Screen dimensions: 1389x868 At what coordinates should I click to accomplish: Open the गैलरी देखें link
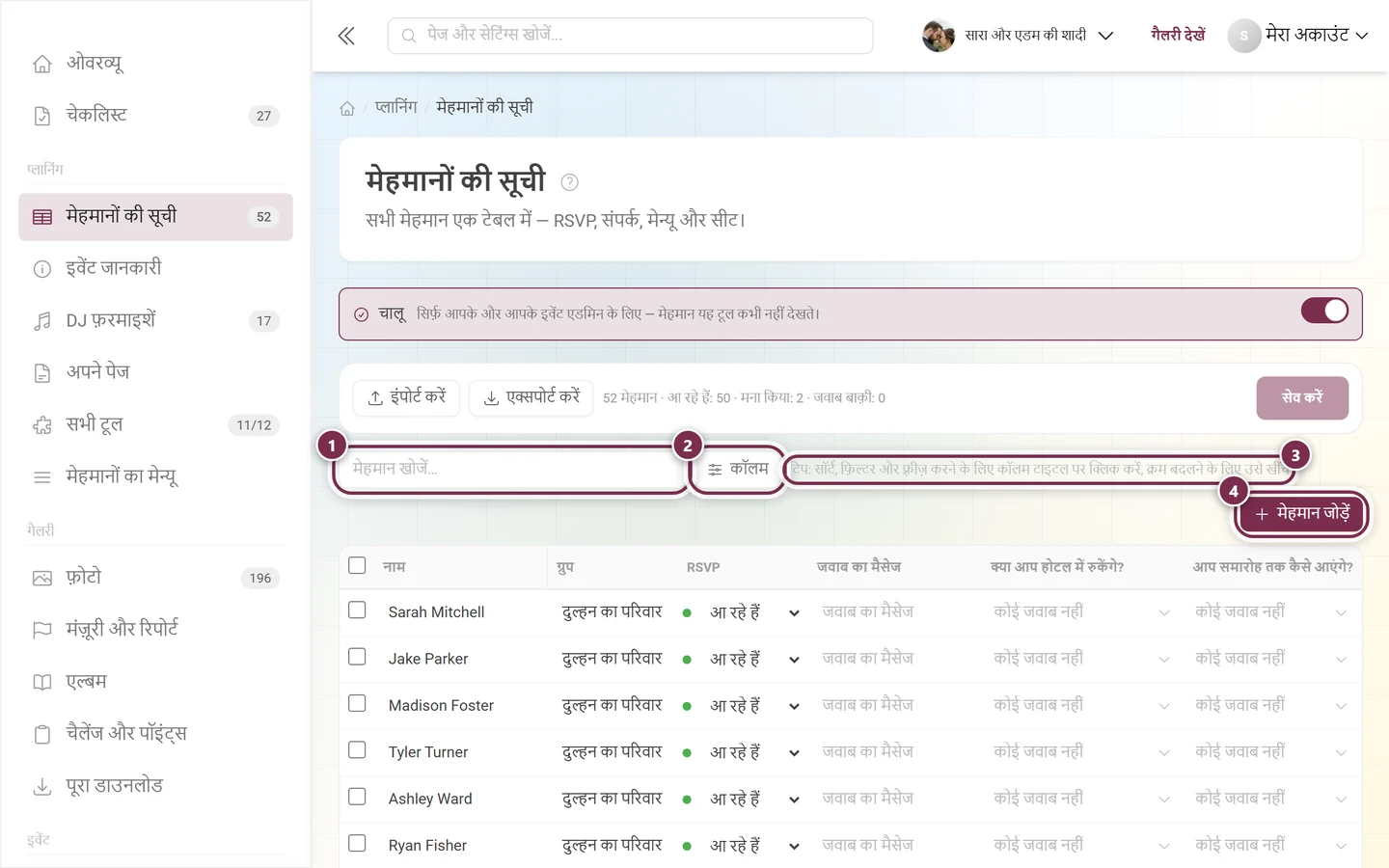tap(1178, 36)
